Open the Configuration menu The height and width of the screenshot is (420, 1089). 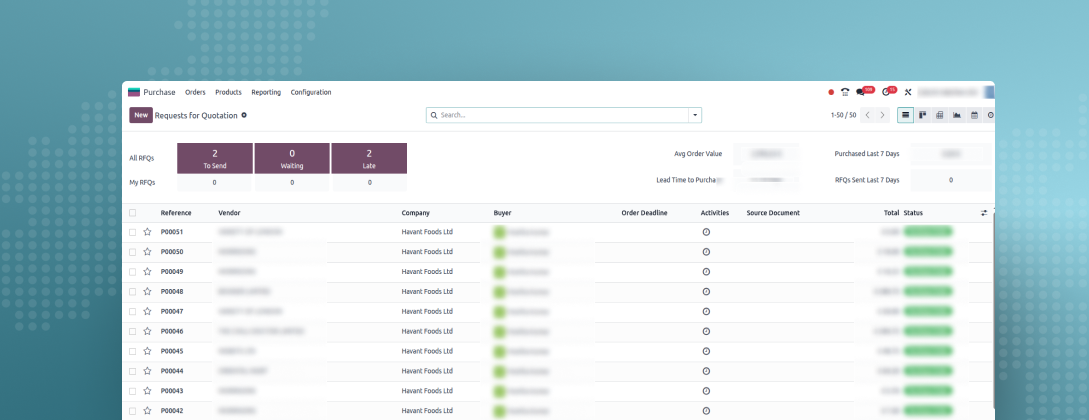311,92
